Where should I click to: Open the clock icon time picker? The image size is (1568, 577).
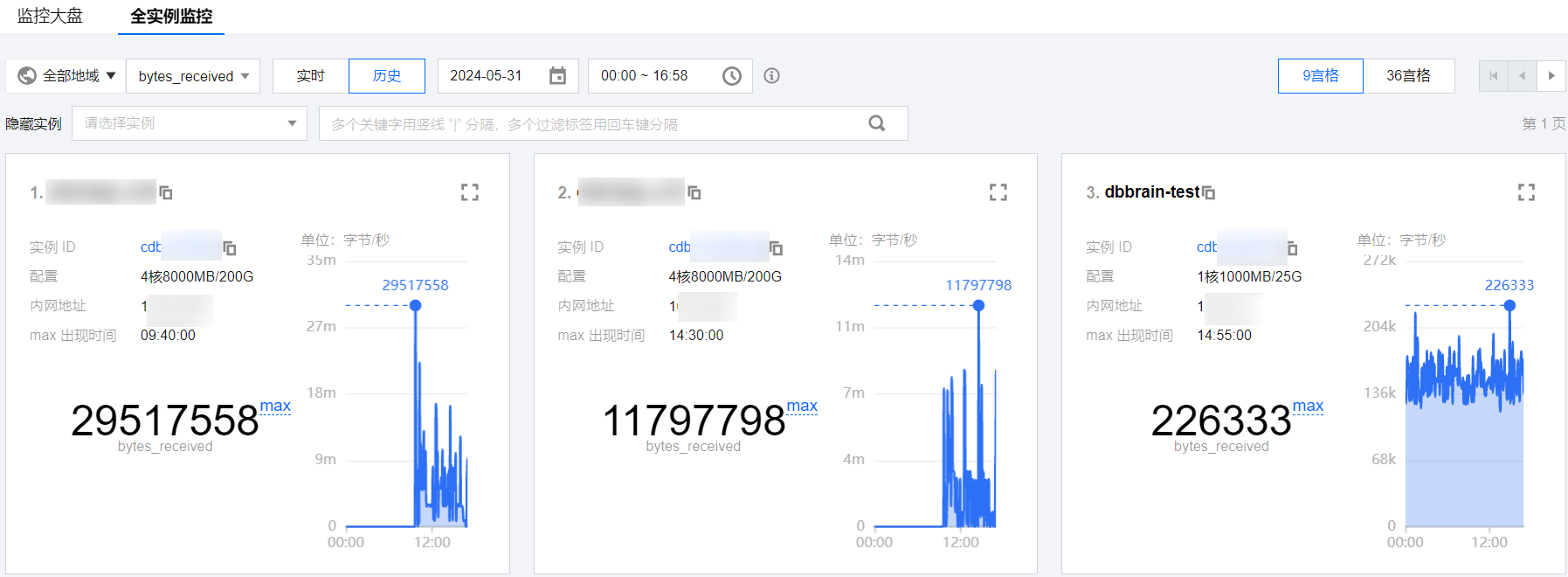pyautogui.click(x=732, y=76)
